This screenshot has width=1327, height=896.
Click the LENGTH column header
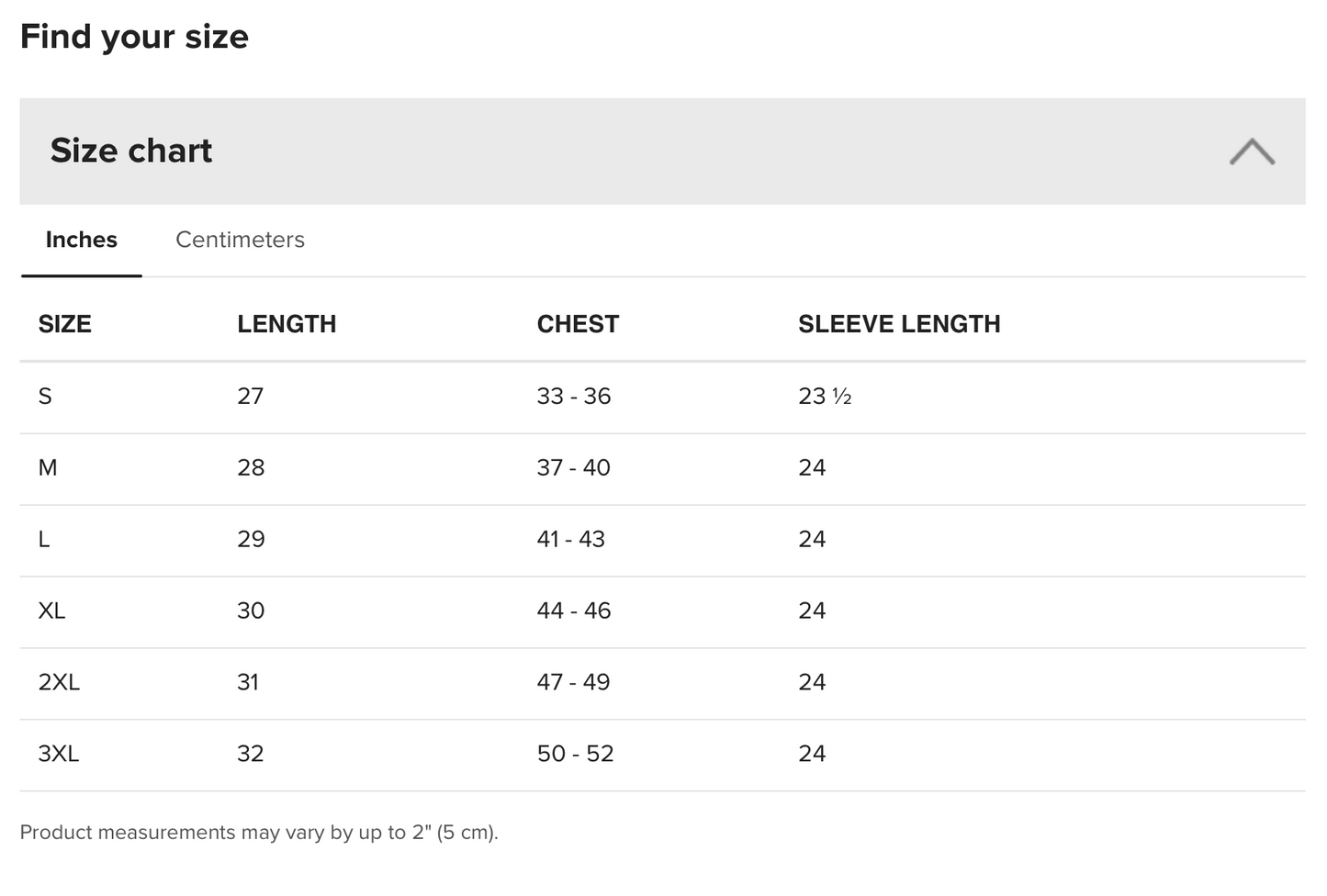tap(287, 324)
